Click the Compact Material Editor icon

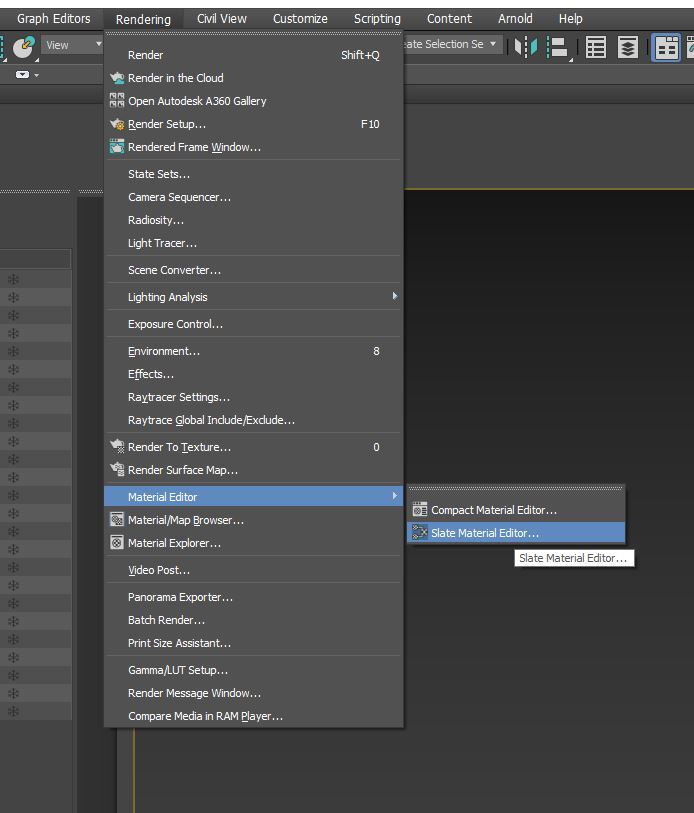[x=420, y=510]
